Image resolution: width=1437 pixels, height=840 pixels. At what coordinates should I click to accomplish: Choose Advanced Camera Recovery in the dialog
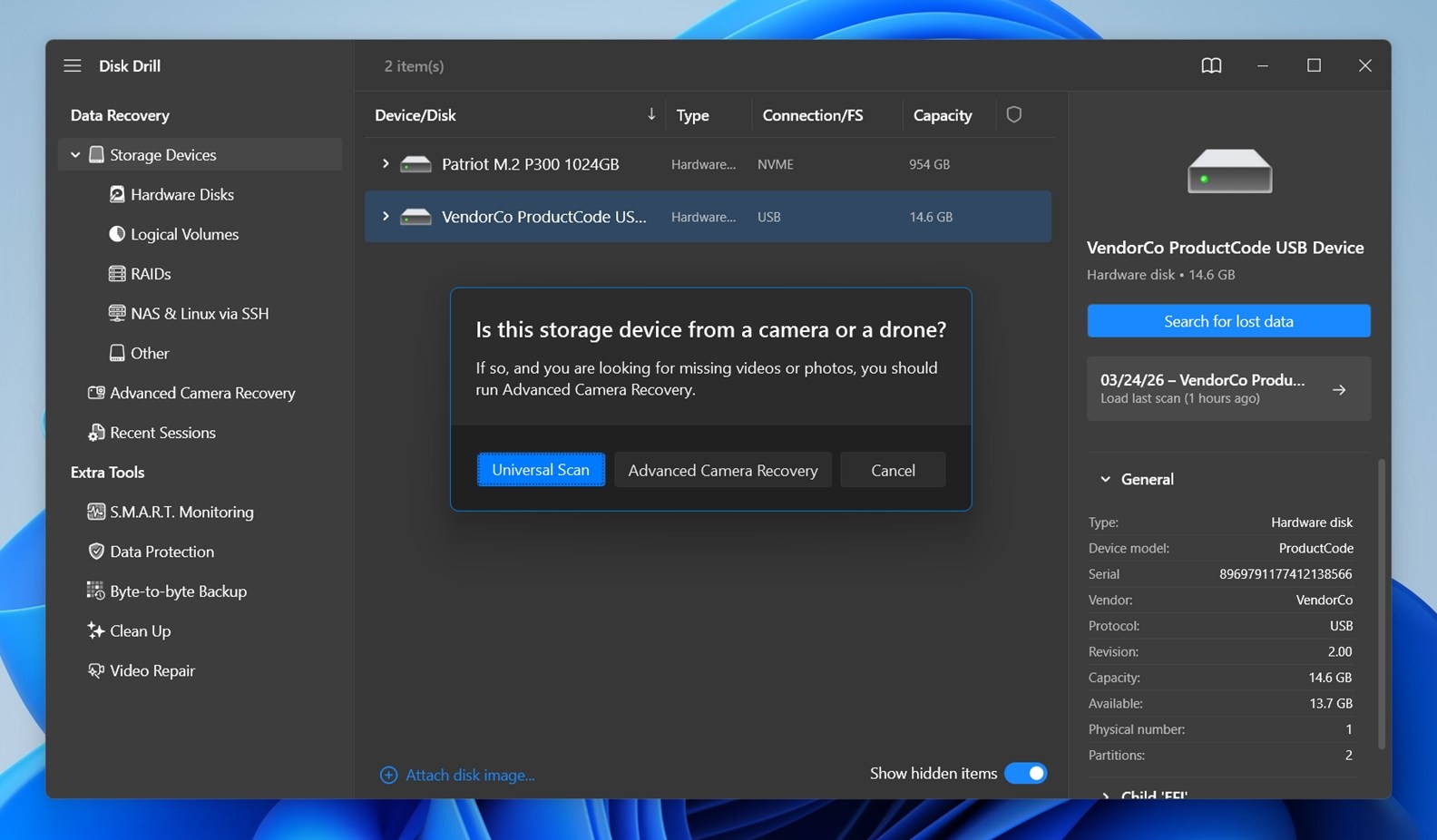[x=723, y=470]
